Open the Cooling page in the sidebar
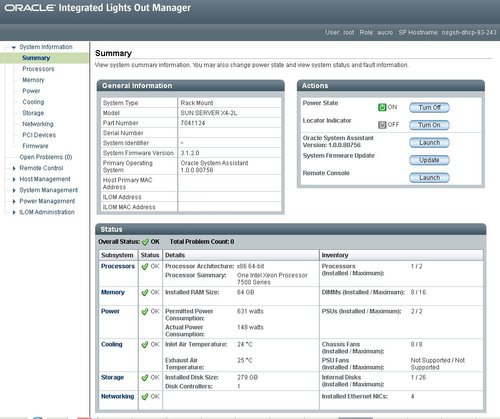Viewport: 500px width, 419px height. [33, 102]
